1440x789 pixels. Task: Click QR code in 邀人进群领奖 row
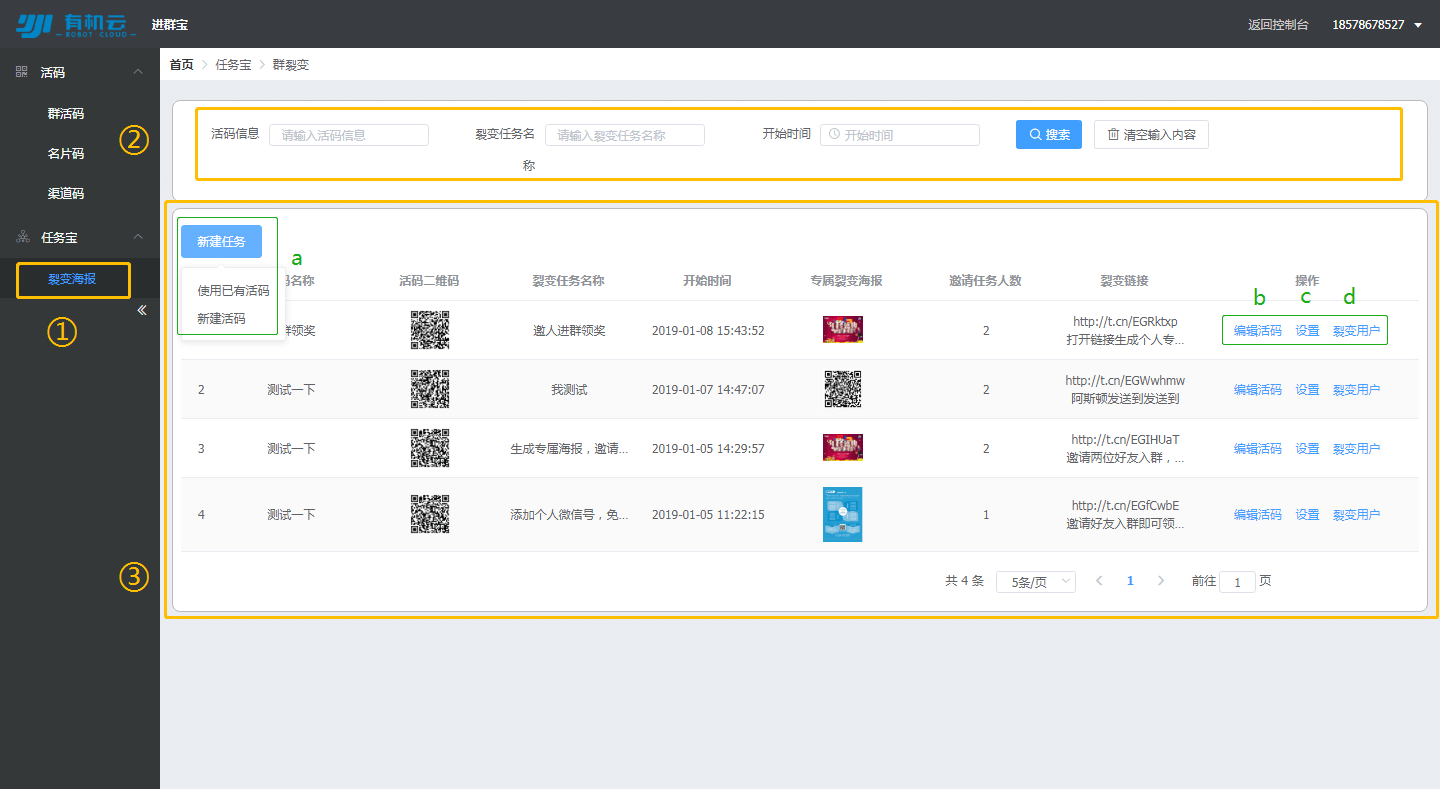[x=430, y=330]
